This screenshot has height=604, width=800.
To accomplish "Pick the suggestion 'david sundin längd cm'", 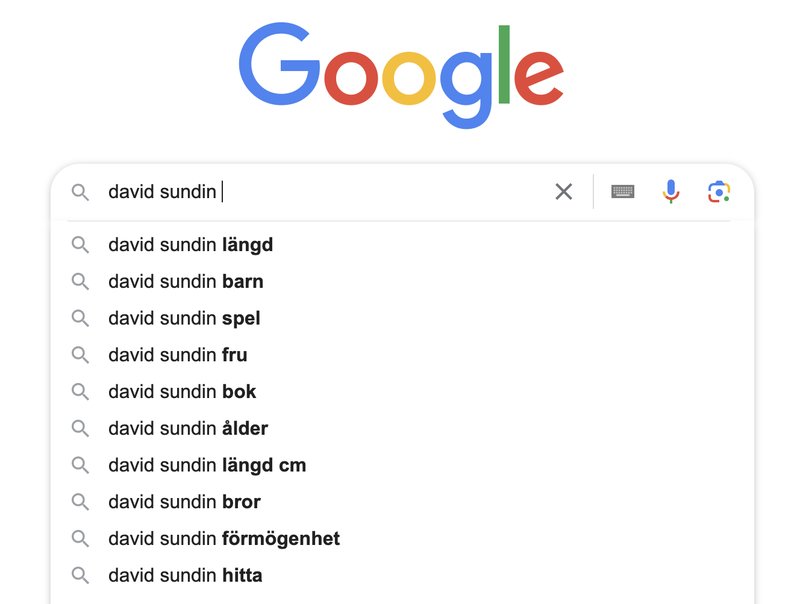I will pyautogui.click(x=402, y=465).
